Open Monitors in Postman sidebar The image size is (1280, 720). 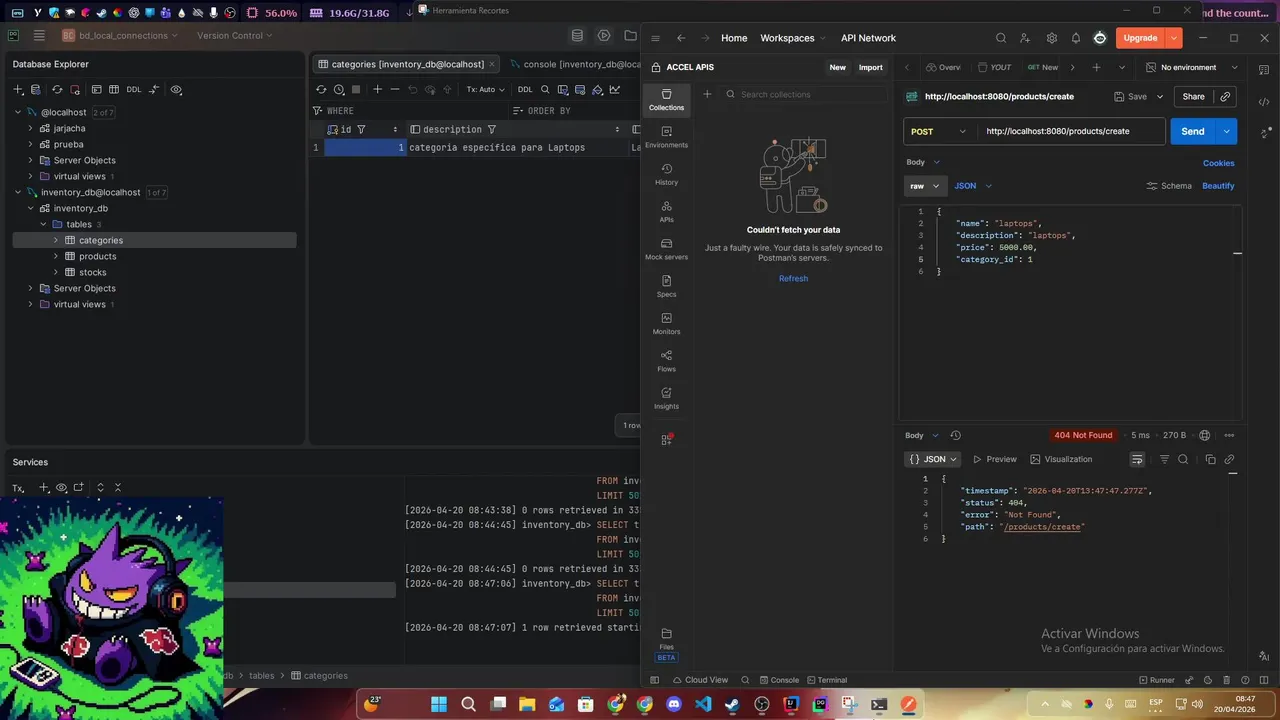(x=666, y=323)
